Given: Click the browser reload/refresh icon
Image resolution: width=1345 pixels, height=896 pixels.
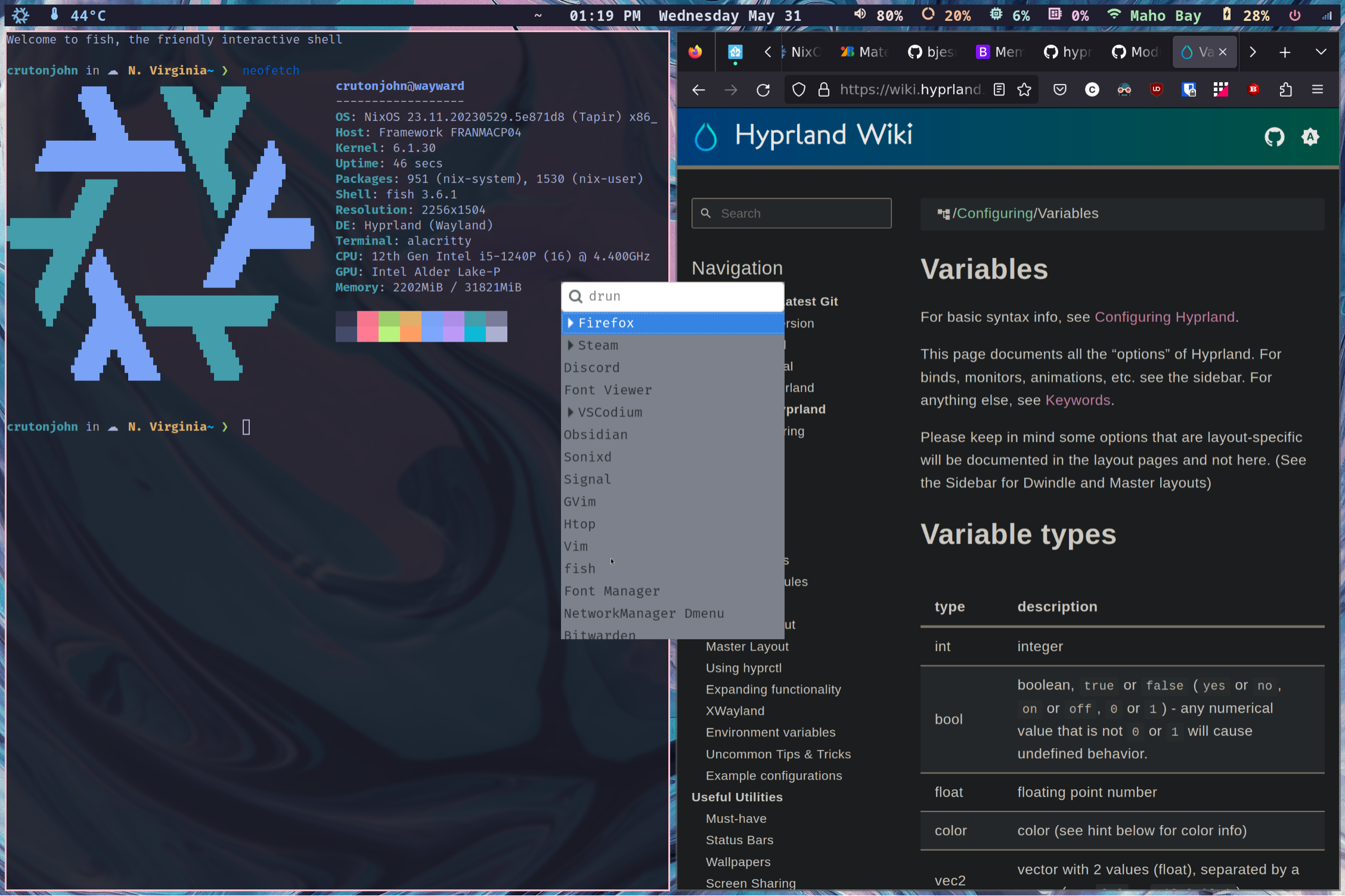Looking at the screenshot, I should [x=762, y=90].
